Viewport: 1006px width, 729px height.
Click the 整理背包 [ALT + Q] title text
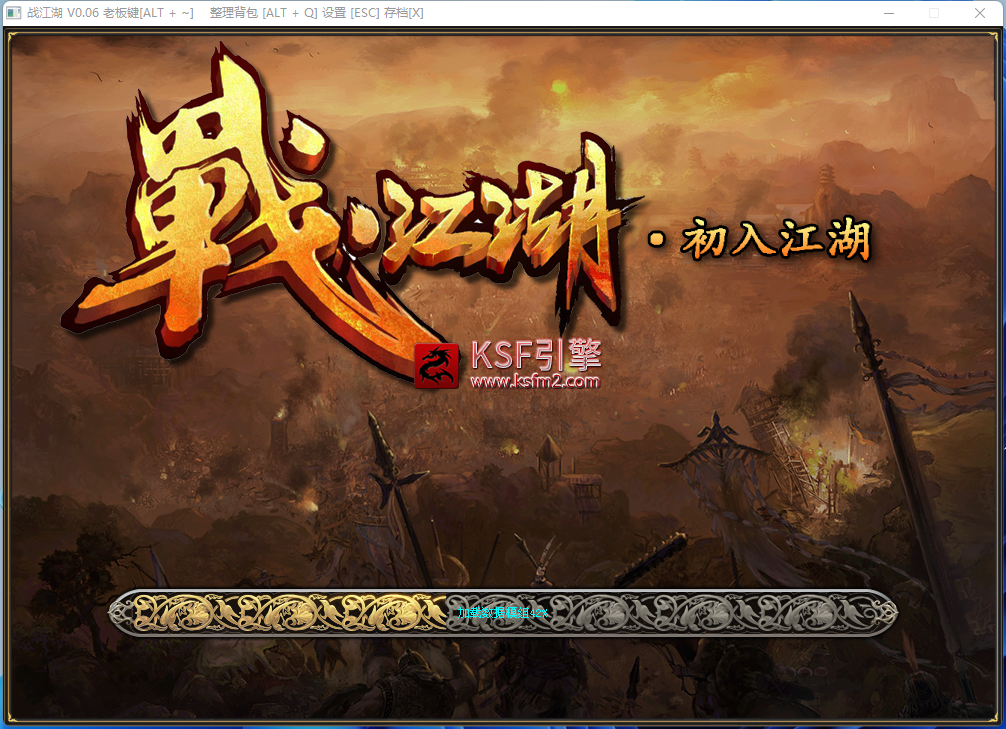tap(264, 13)
